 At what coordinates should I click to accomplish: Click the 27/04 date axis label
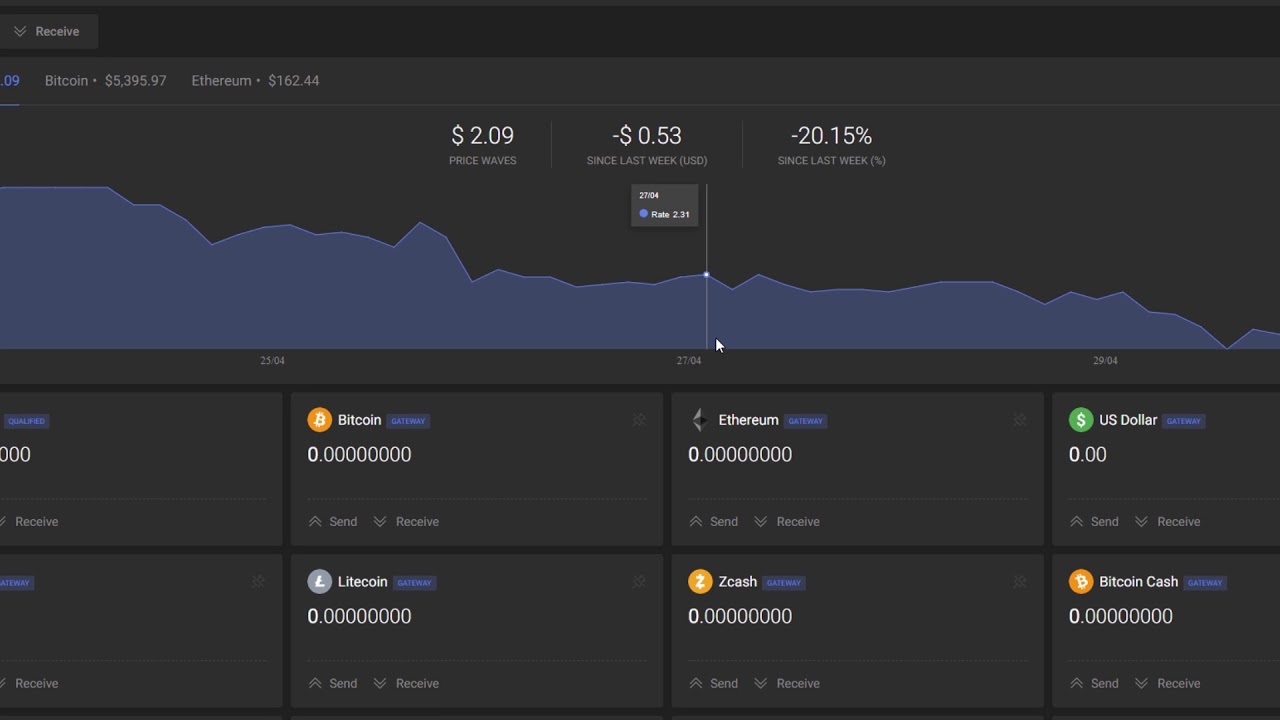[689, 361]
